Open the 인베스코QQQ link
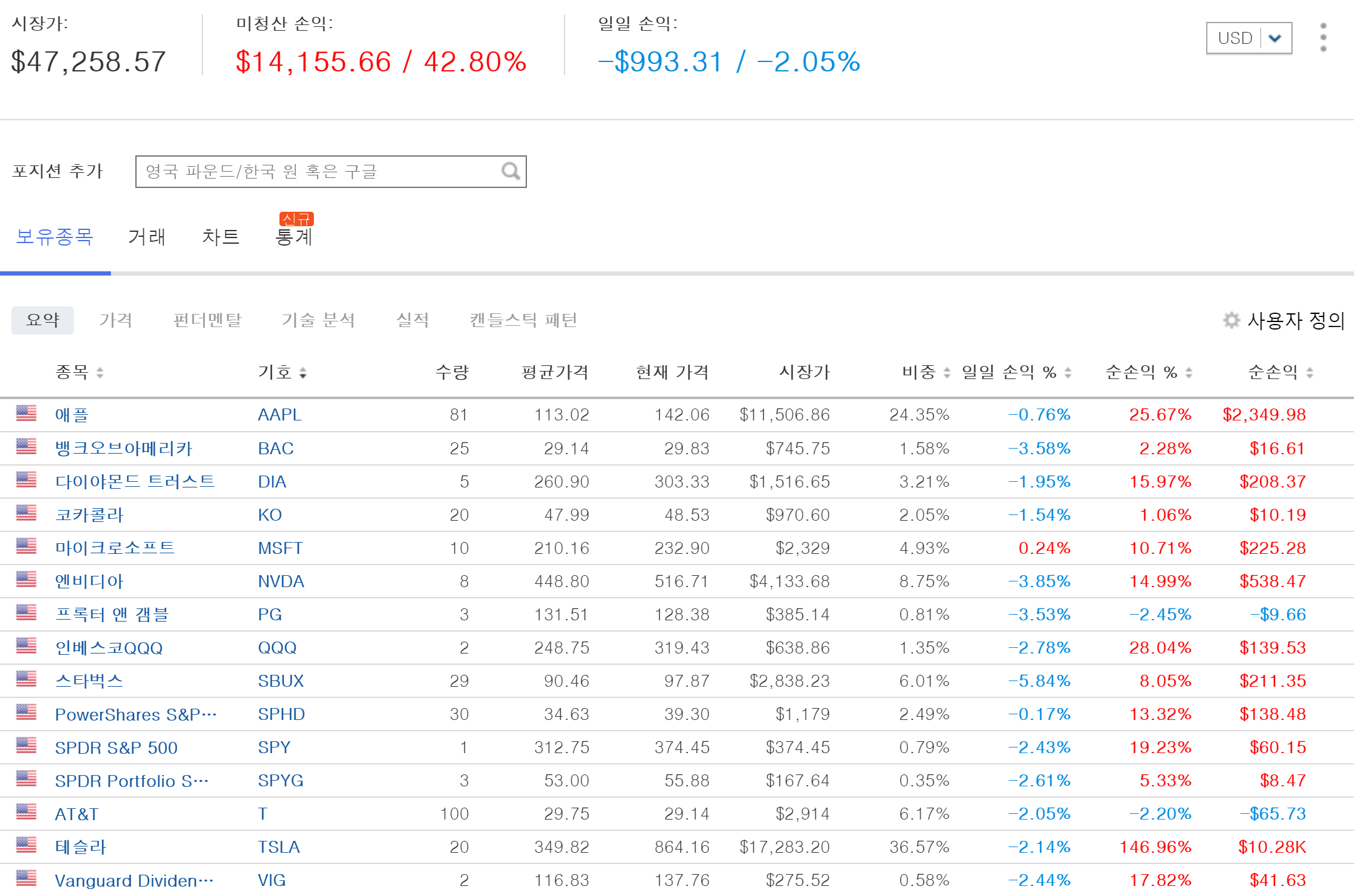The width and height of the screenshot is (1354, 896). click(x=108, y=648)
